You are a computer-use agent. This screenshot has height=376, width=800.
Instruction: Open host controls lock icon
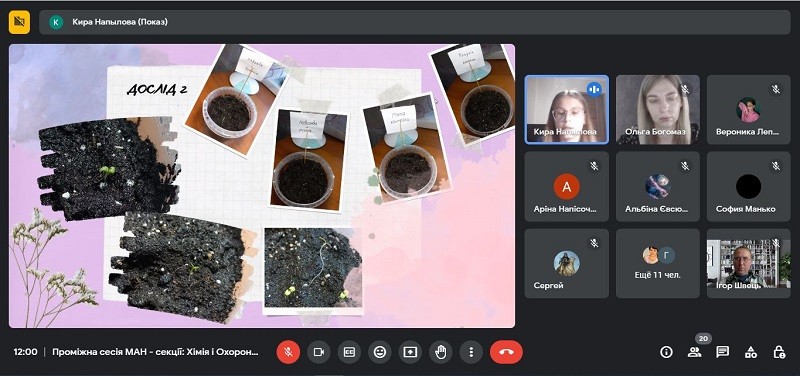[x=779, y=352]
